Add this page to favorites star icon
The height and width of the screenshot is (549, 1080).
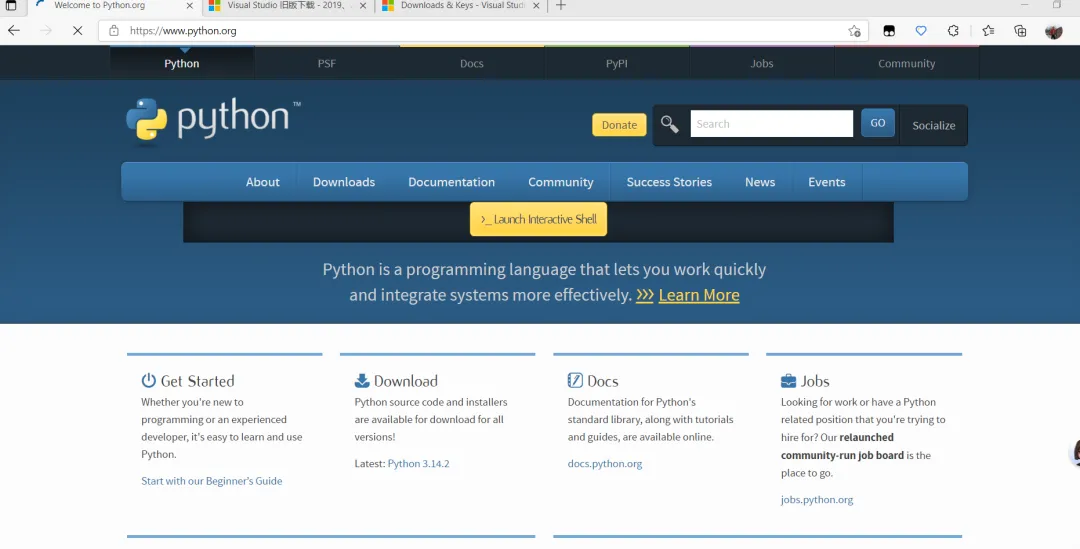point(854,31)
